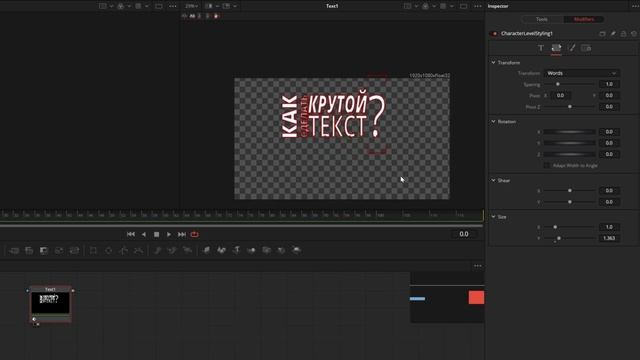Click the Shear Y slider handle
Viewport: 640px width, 360px height.
[570, 202]
